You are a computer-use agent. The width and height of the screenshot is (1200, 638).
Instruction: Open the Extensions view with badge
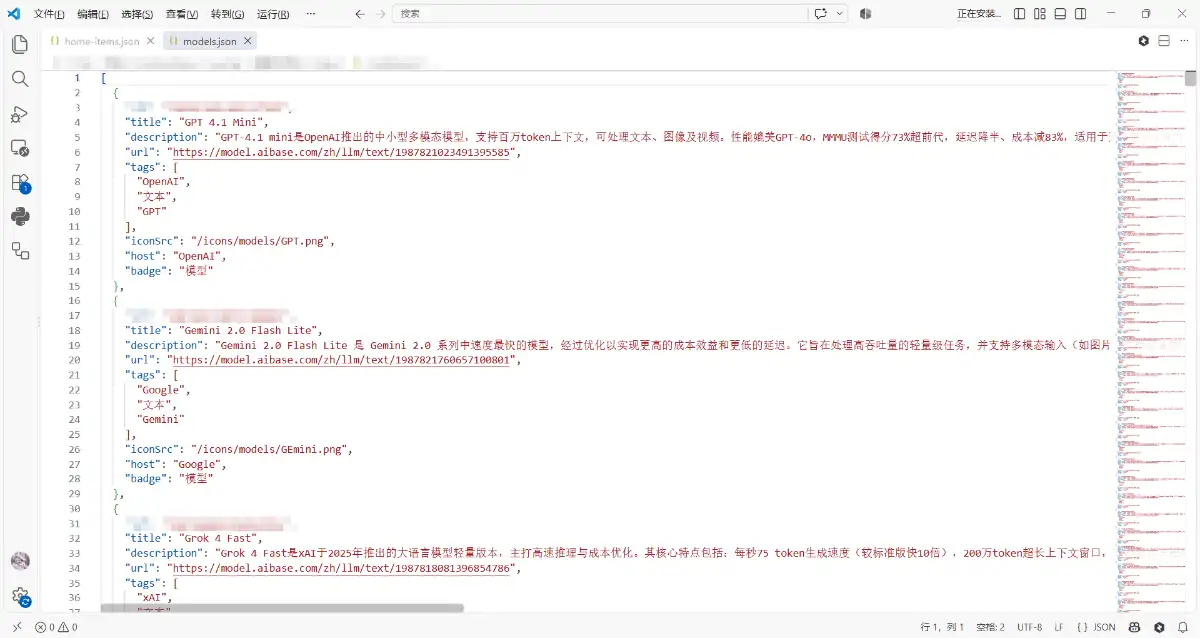point(19,182)
